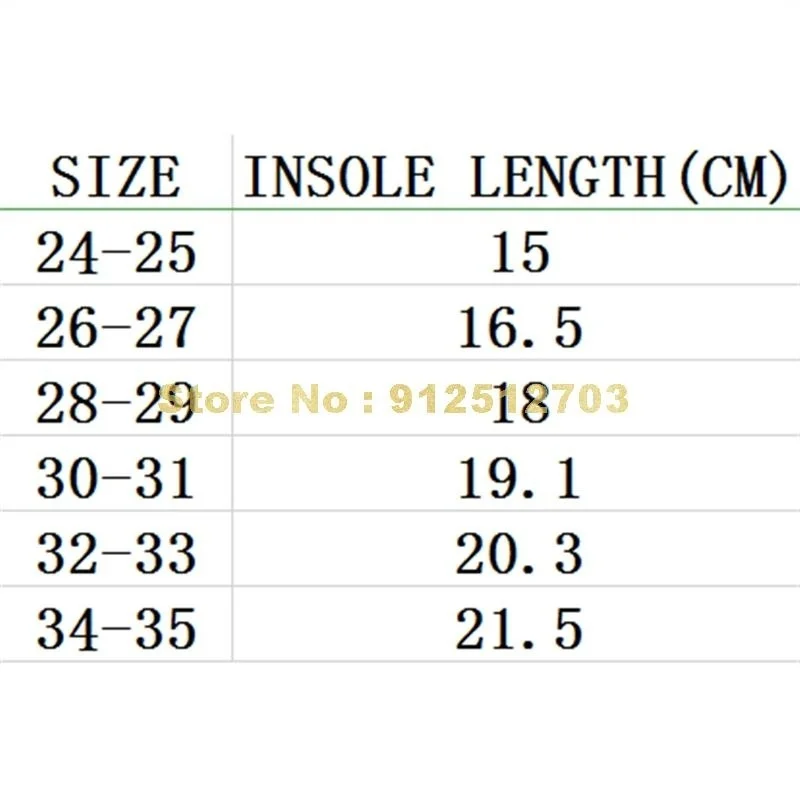800x800 pixels.
Task: Click the word INSOLE in the header
Action: coord(340,178)
